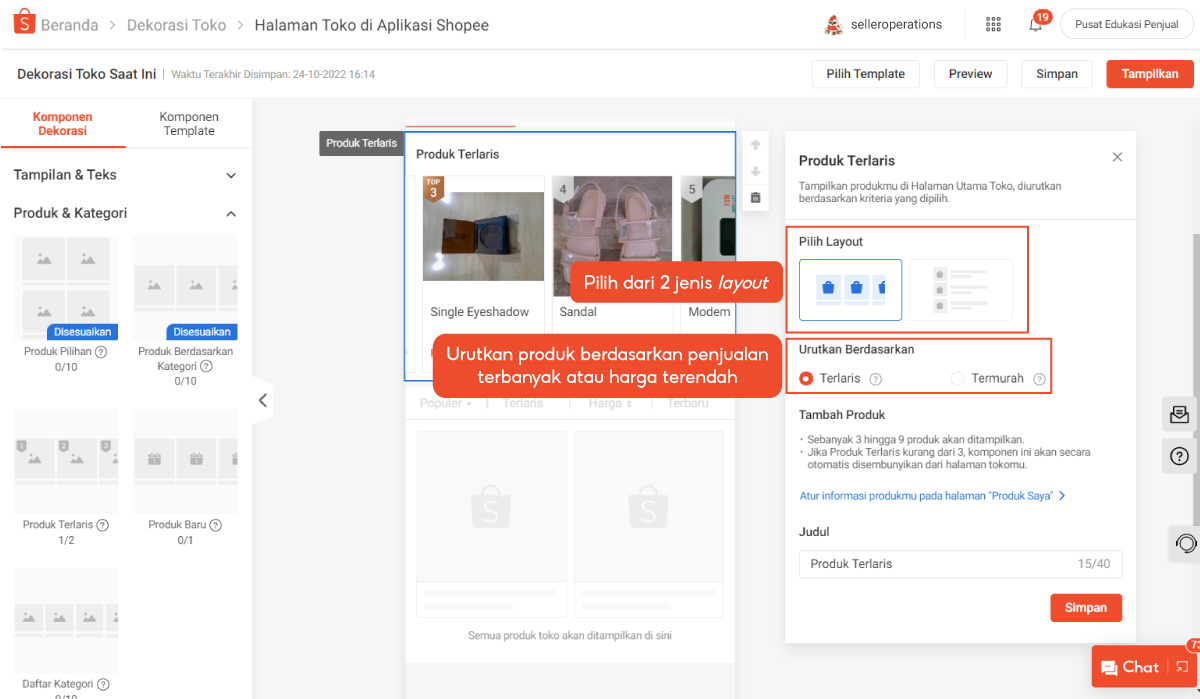Click the help question mark sidebar icon

(1179, 457)
